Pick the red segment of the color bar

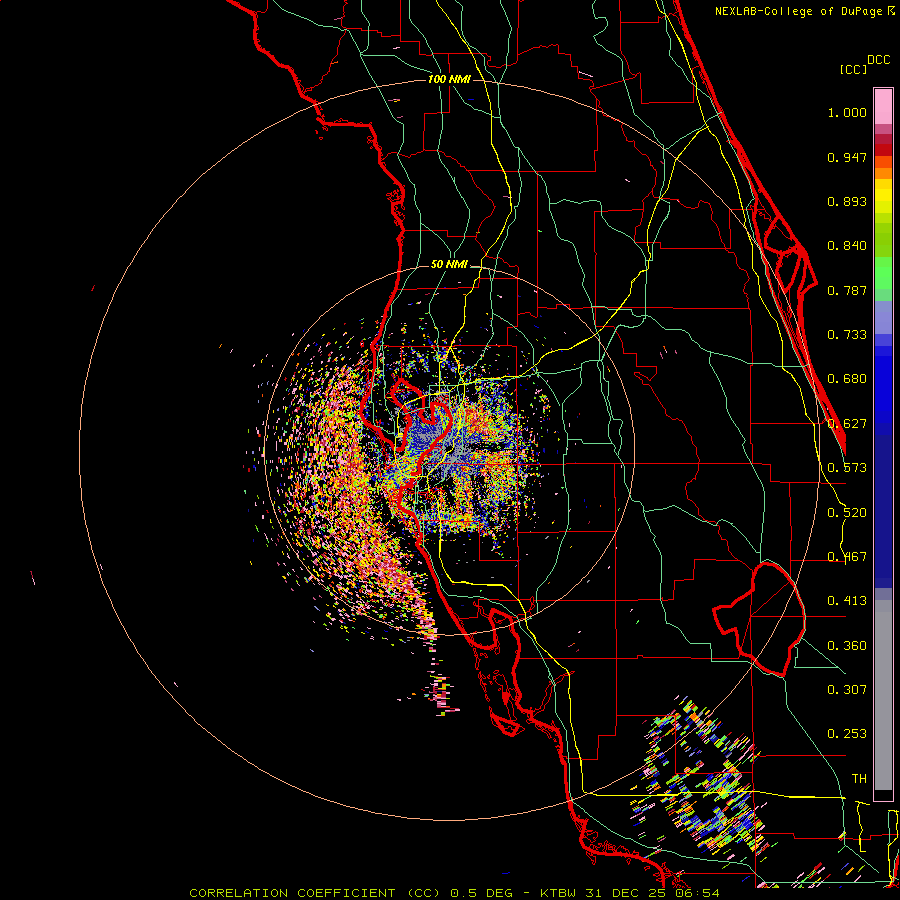pyautogui.click(x=883, y=150)
